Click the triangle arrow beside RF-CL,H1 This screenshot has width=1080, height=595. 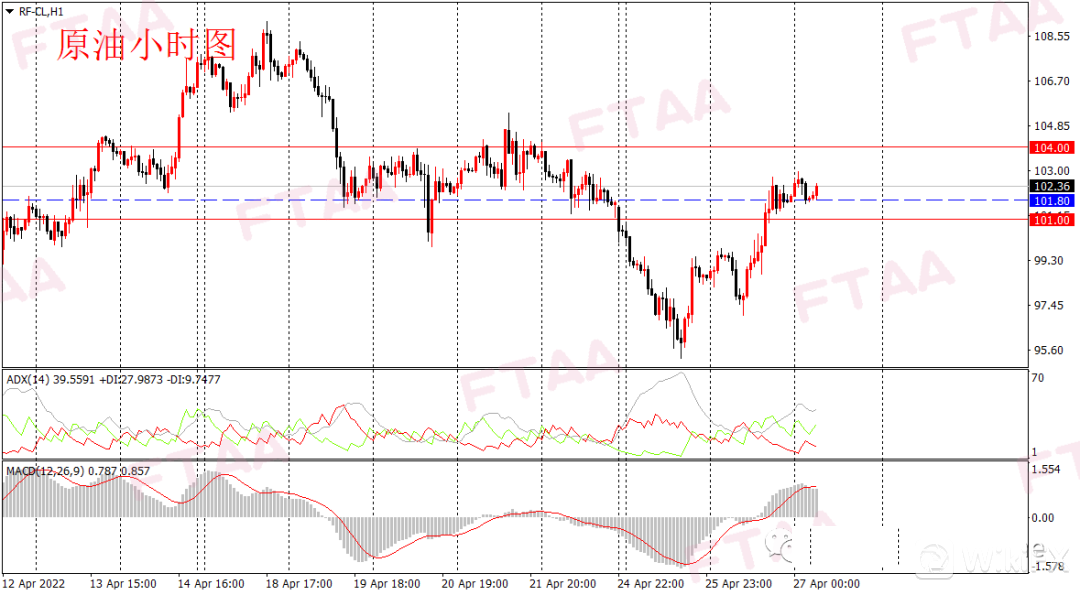coord(9,11)
